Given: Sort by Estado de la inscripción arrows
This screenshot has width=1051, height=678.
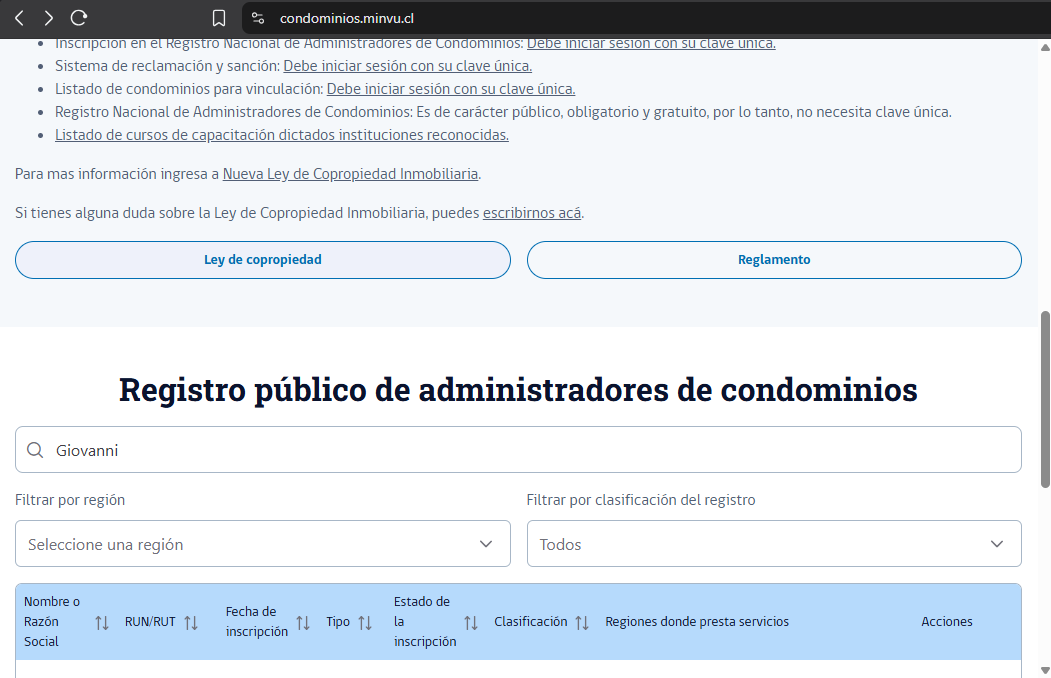Looking at the screenshot, I should [x=471, y=623].
